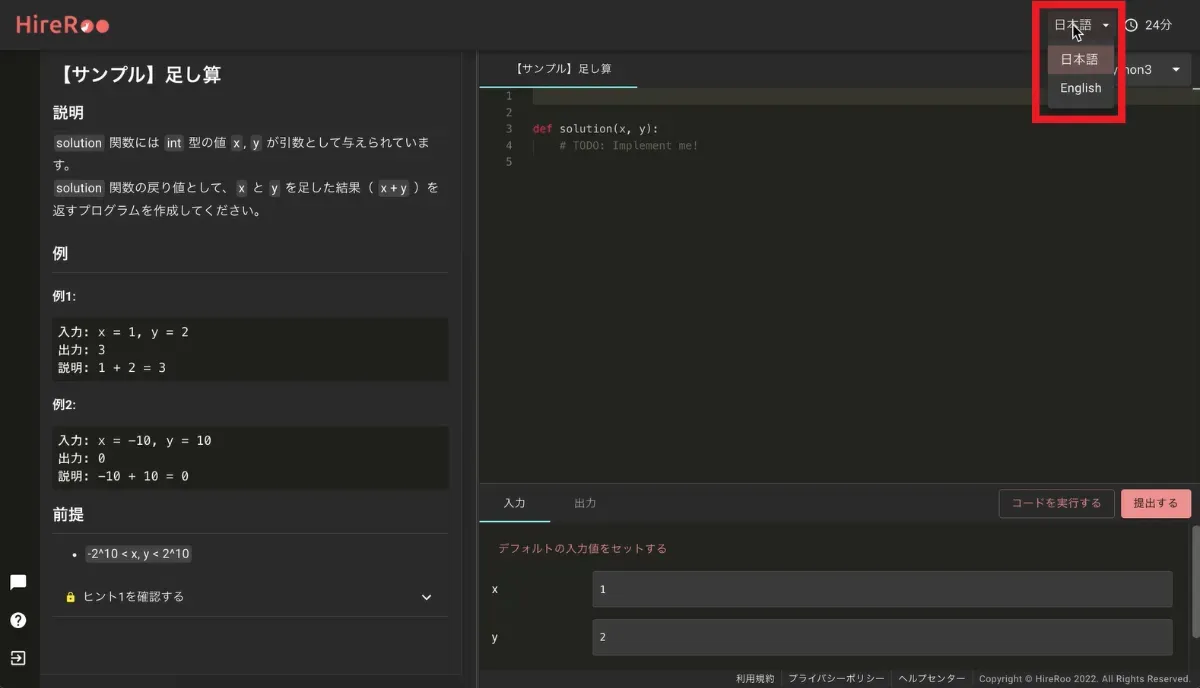Submit with the 提出する button
The image size is (1200, 688).
click(x=1156, y=503)
